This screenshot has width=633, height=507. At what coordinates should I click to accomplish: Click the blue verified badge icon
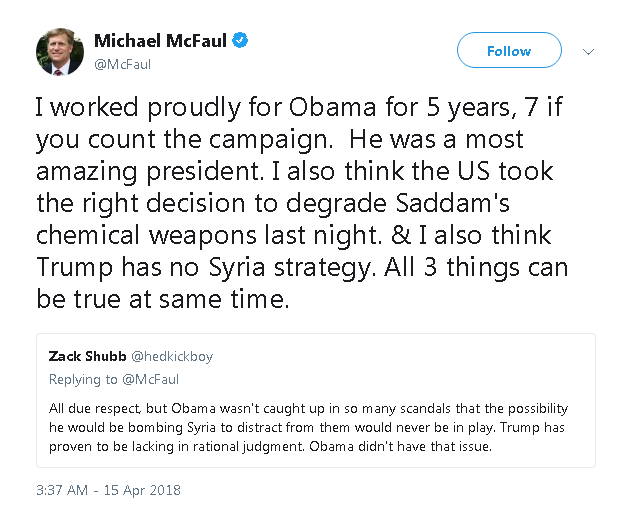(x=240, y=40)
